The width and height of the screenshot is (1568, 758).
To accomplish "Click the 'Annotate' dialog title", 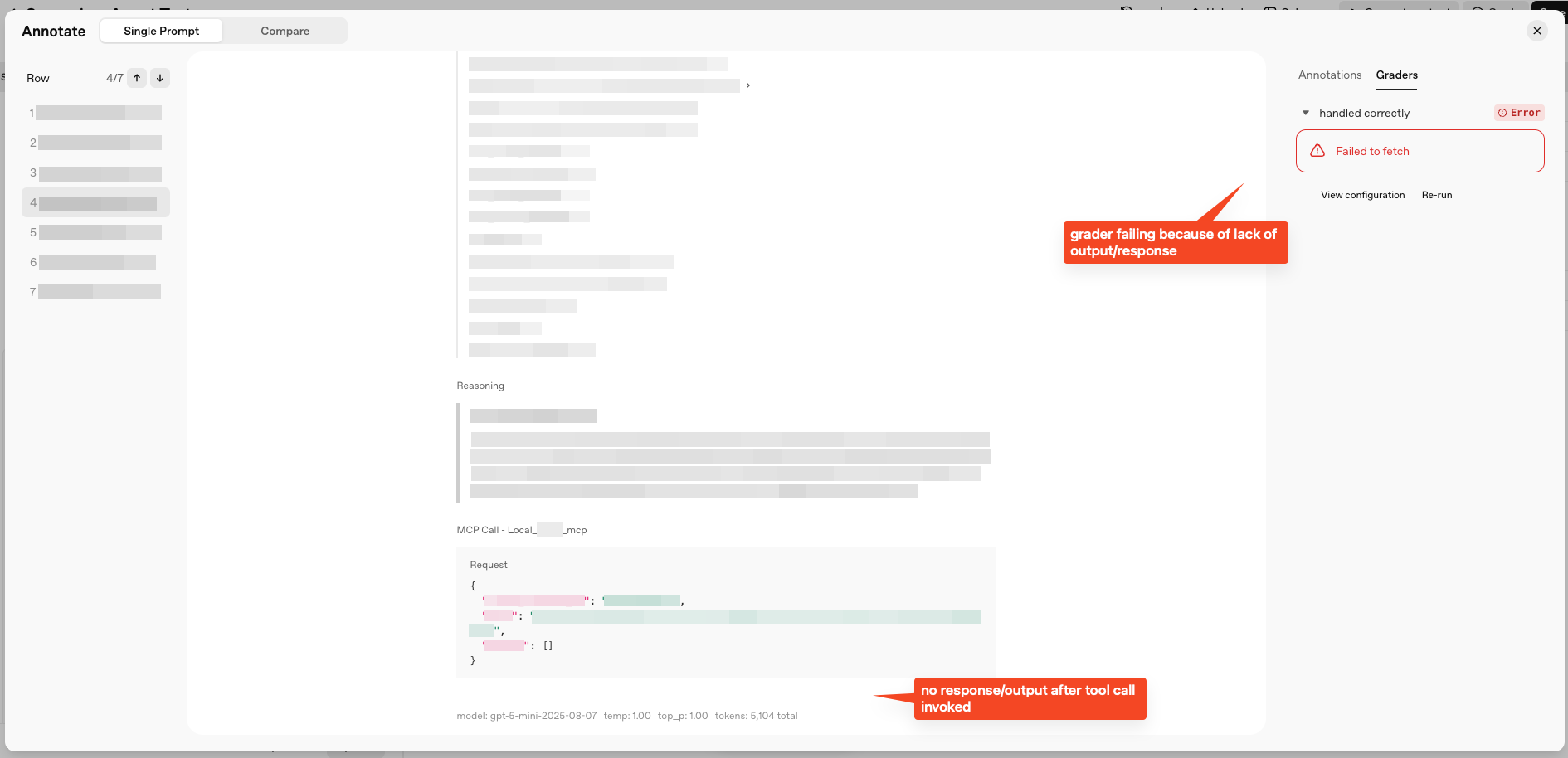I will coord(54,31).
